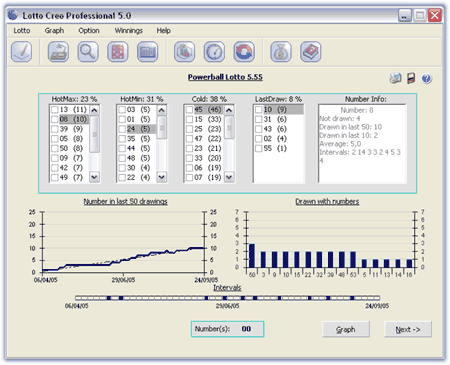This screenshot has height=365, width=450.
Task: Click the Lotto Creo globe title icon
Action: (x=13, y=15)
